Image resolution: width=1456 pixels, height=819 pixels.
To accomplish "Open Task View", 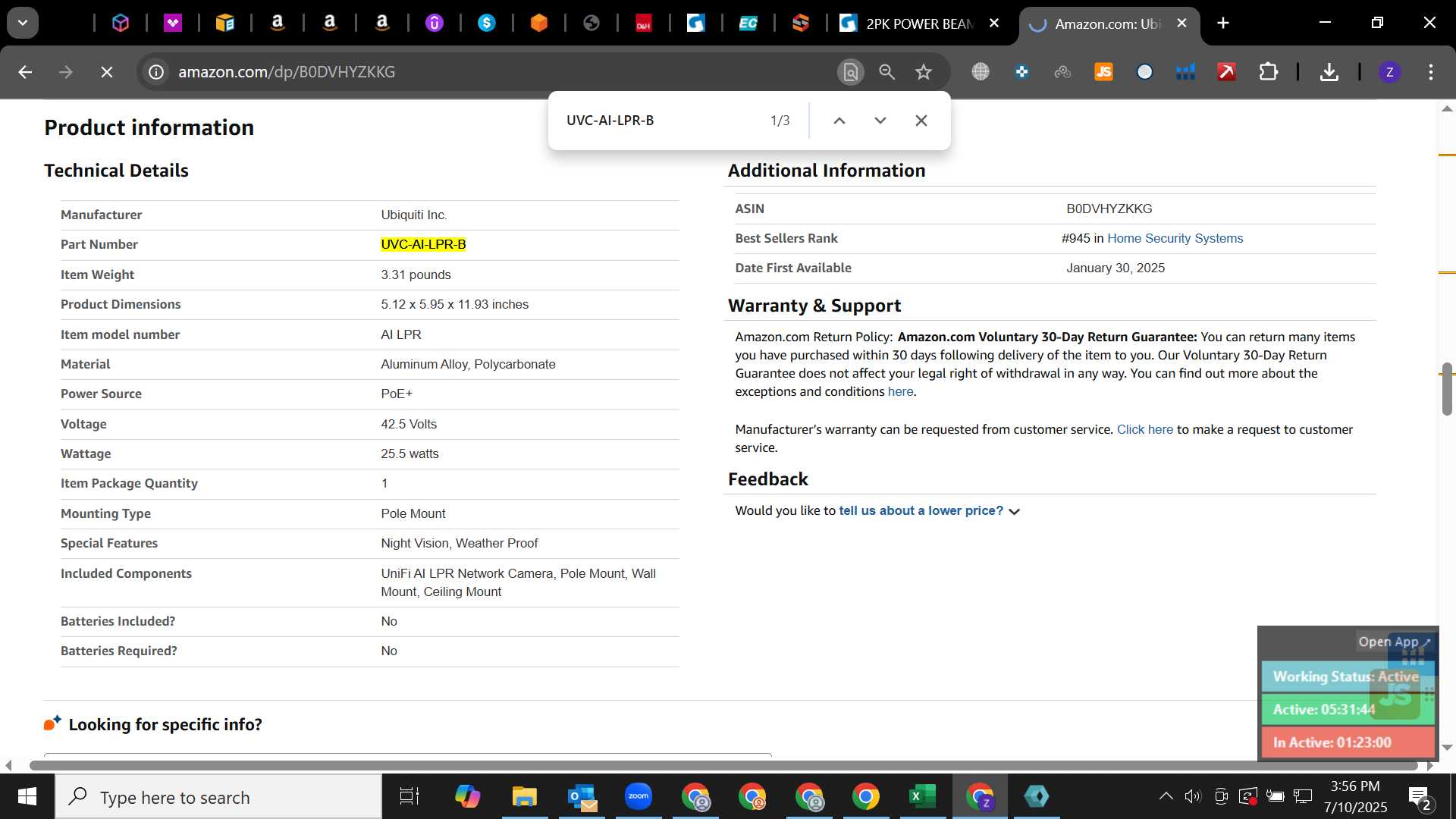I will pyautogui.click(x=409, y=797).
